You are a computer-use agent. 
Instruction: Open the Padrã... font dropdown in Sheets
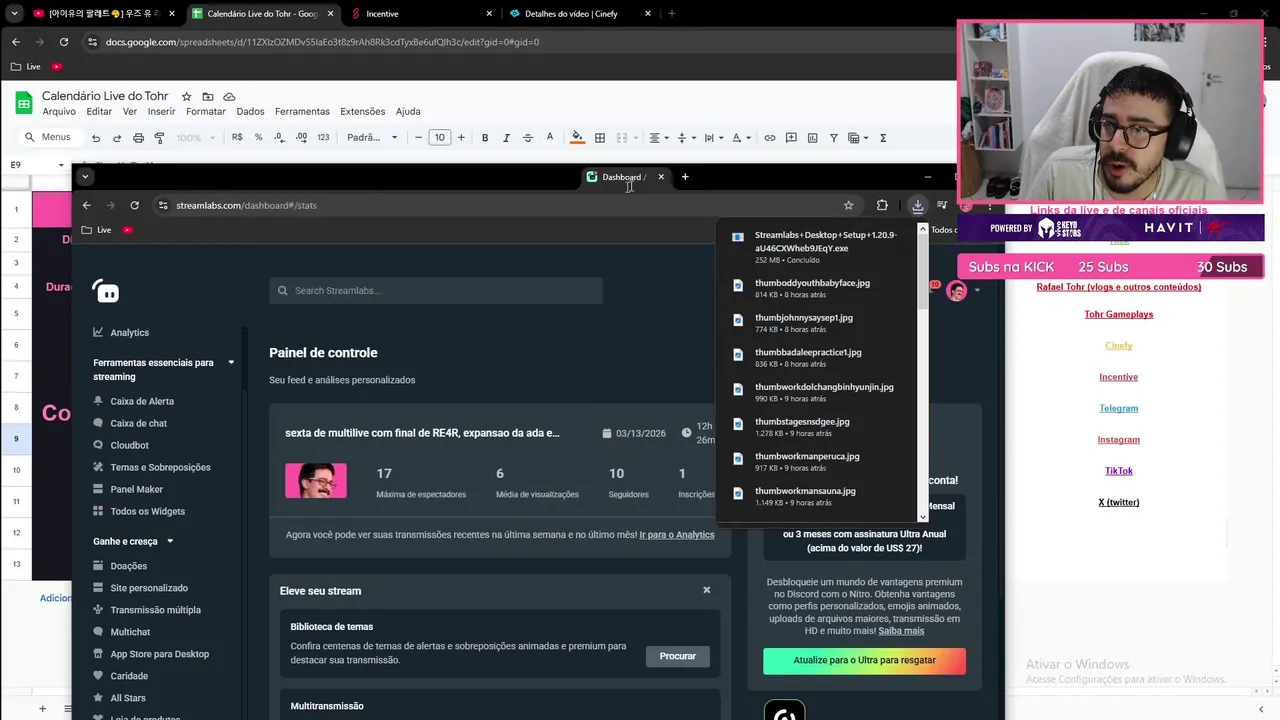click(372, 138)
